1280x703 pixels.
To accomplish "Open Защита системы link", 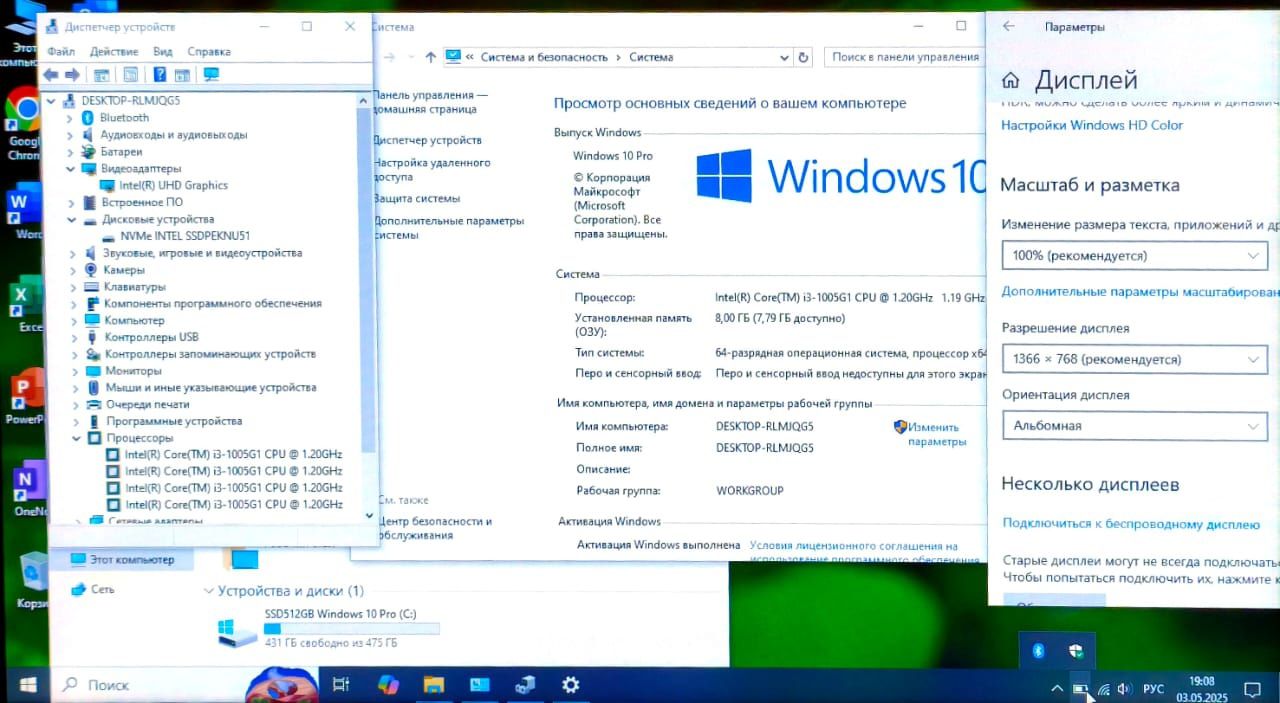I will (x=417, y=198).
